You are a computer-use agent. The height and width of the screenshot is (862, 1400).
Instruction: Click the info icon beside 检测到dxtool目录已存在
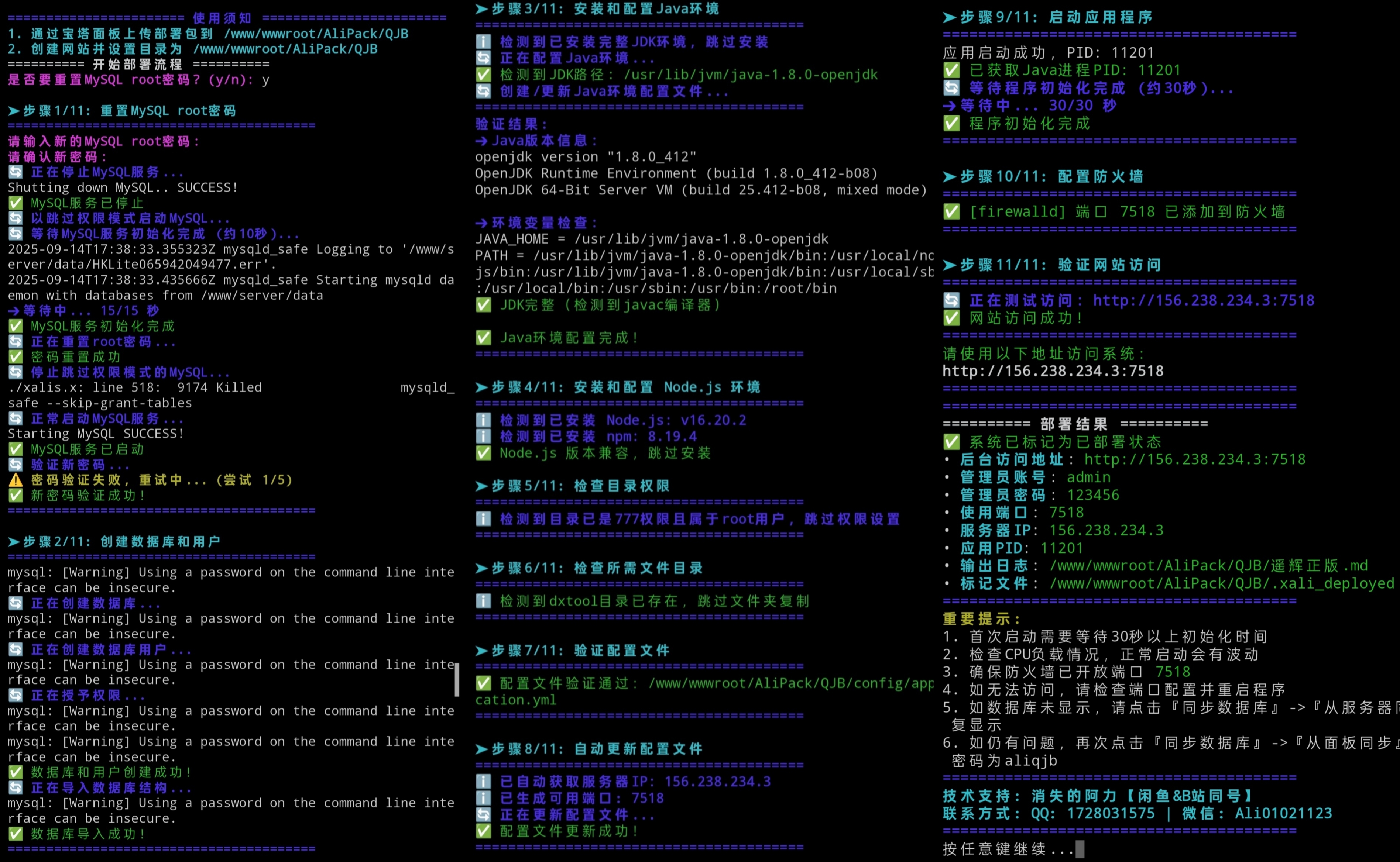483,601
